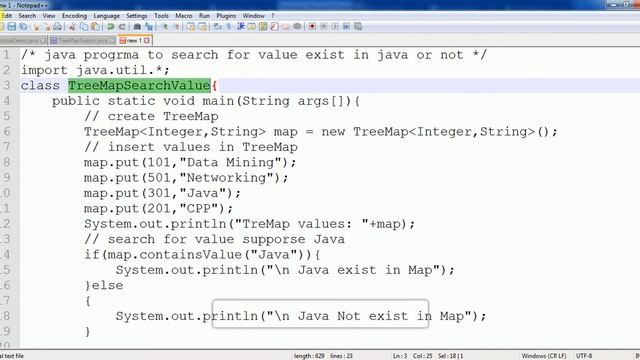Open the Folder as Workspace icon
The image size is (640, 360).
pos(286,27)
